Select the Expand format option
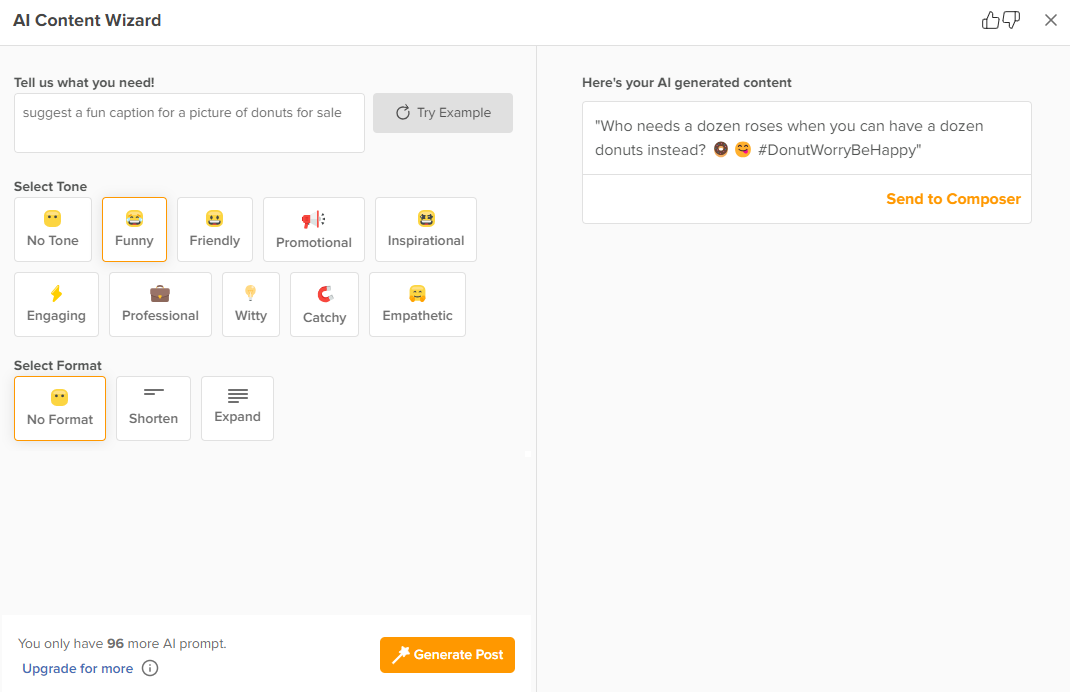The height and width of the screenshot is (692, 1070). pos(237,407)
